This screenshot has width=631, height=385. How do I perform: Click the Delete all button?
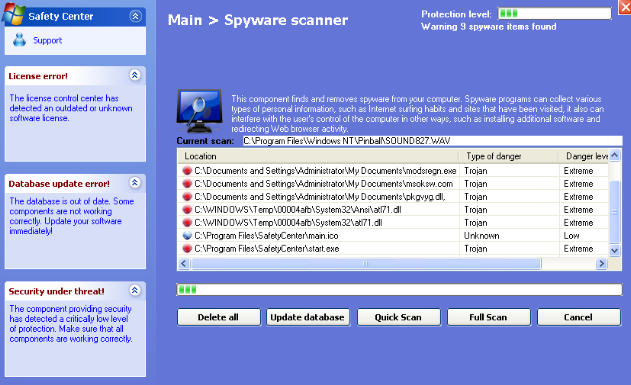tap(219, 317)
